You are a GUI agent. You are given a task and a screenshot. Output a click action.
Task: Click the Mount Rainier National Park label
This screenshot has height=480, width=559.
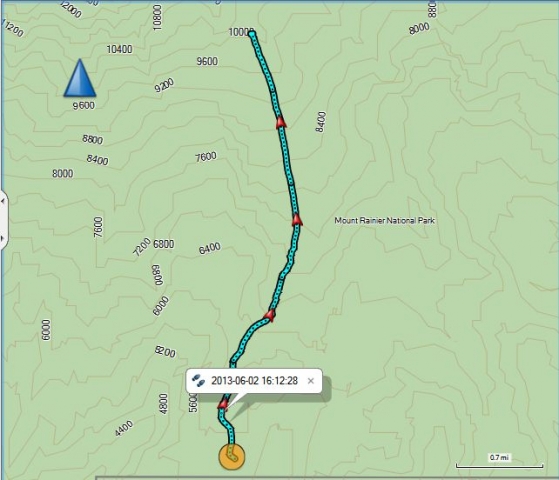(384, 220)
